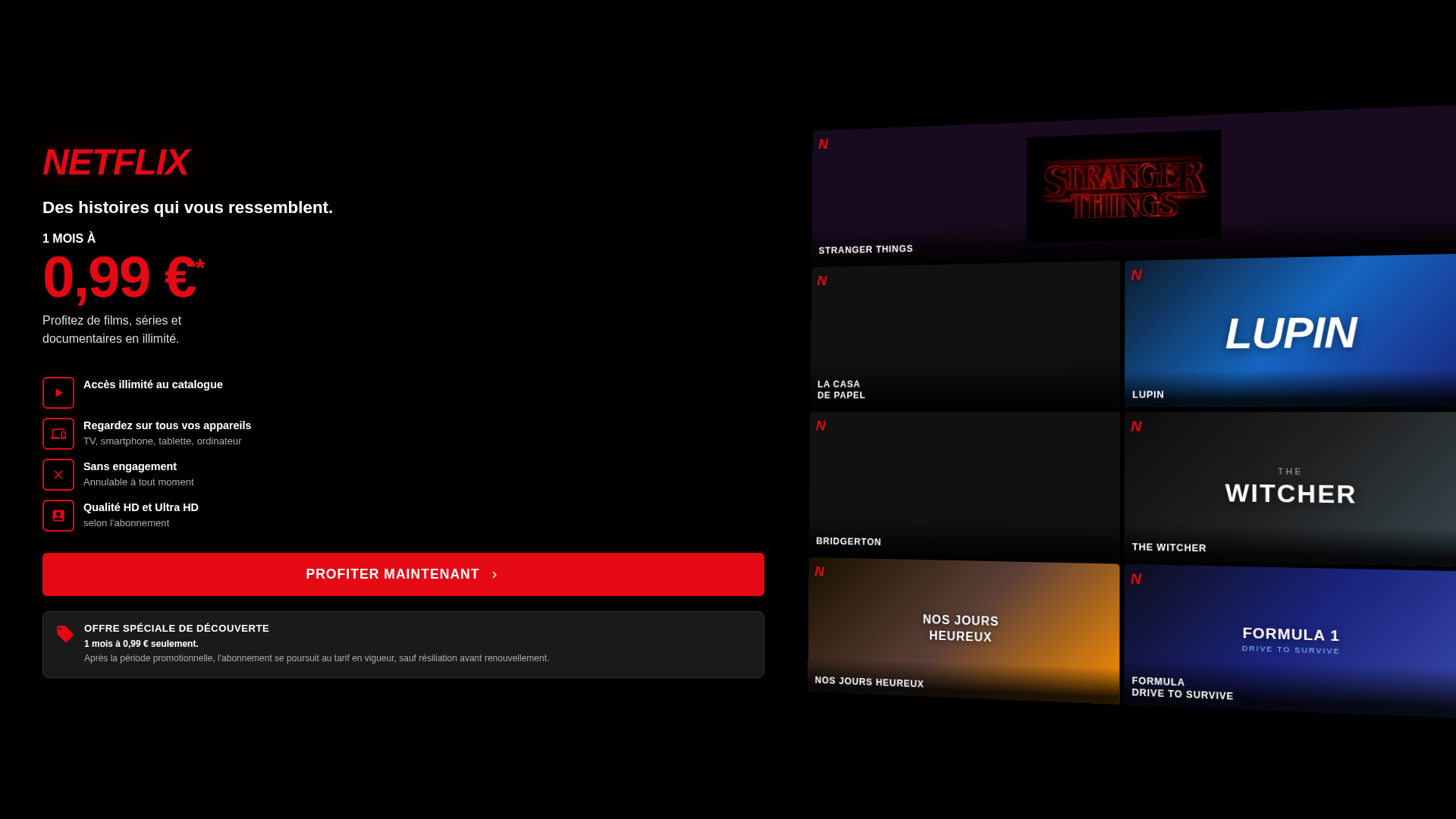Click selon l'abonnement text
This screenshot has height=819, width=1456.
pos(126,522)
